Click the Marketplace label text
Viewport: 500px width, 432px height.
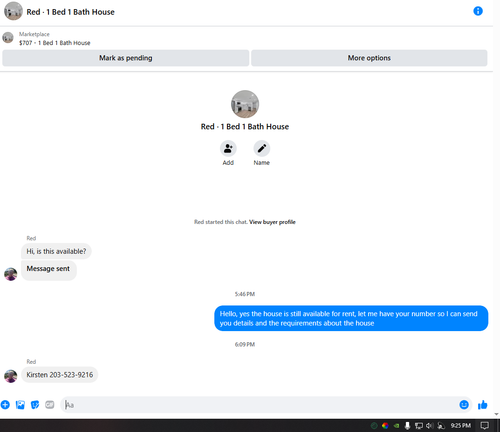click(34, 34)
